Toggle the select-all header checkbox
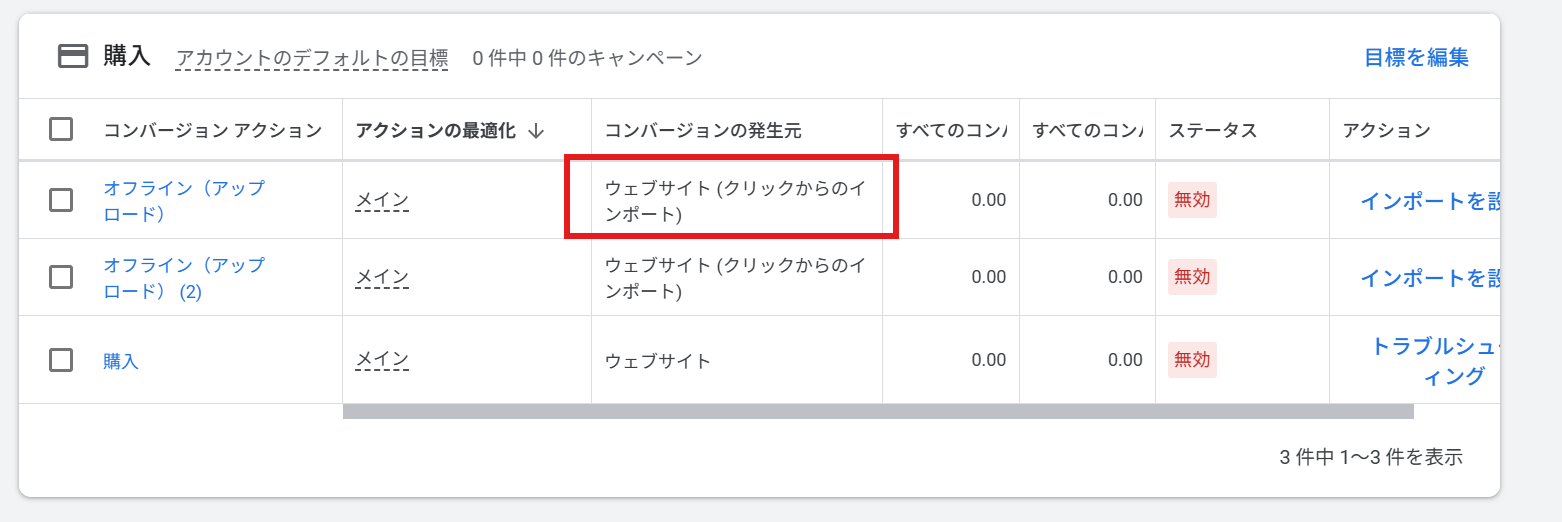The height and width of the screenshot is (522, 1562). pos(61,129)
